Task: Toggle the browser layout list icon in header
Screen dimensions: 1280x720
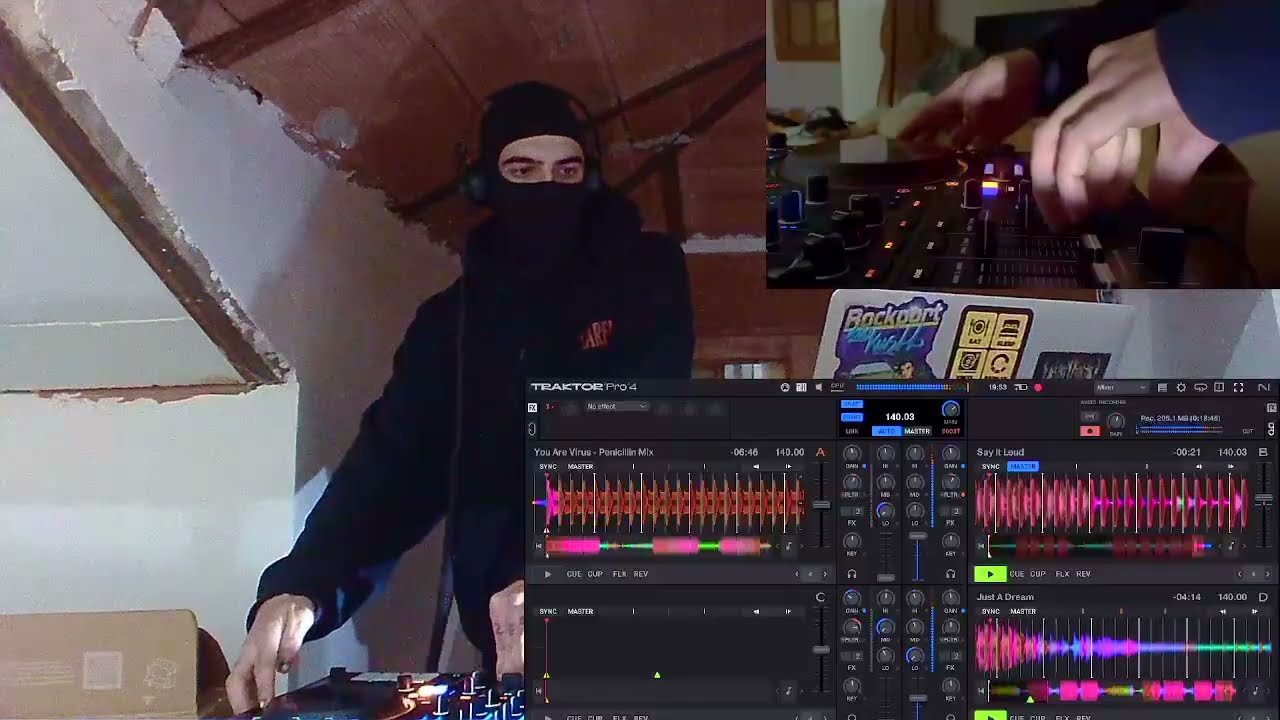Action: [1162, 387]
